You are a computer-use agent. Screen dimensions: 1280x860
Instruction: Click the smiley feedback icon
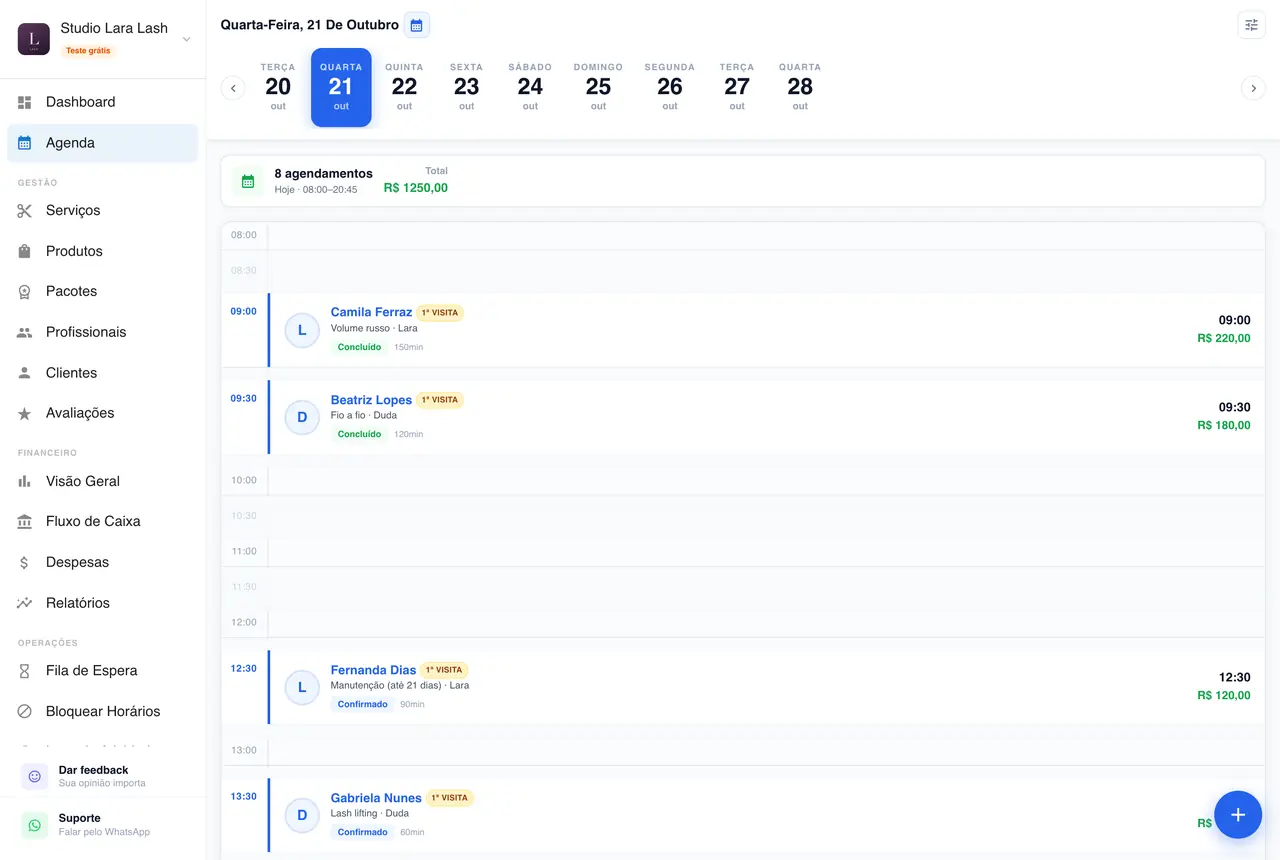(x=35, y=776)
